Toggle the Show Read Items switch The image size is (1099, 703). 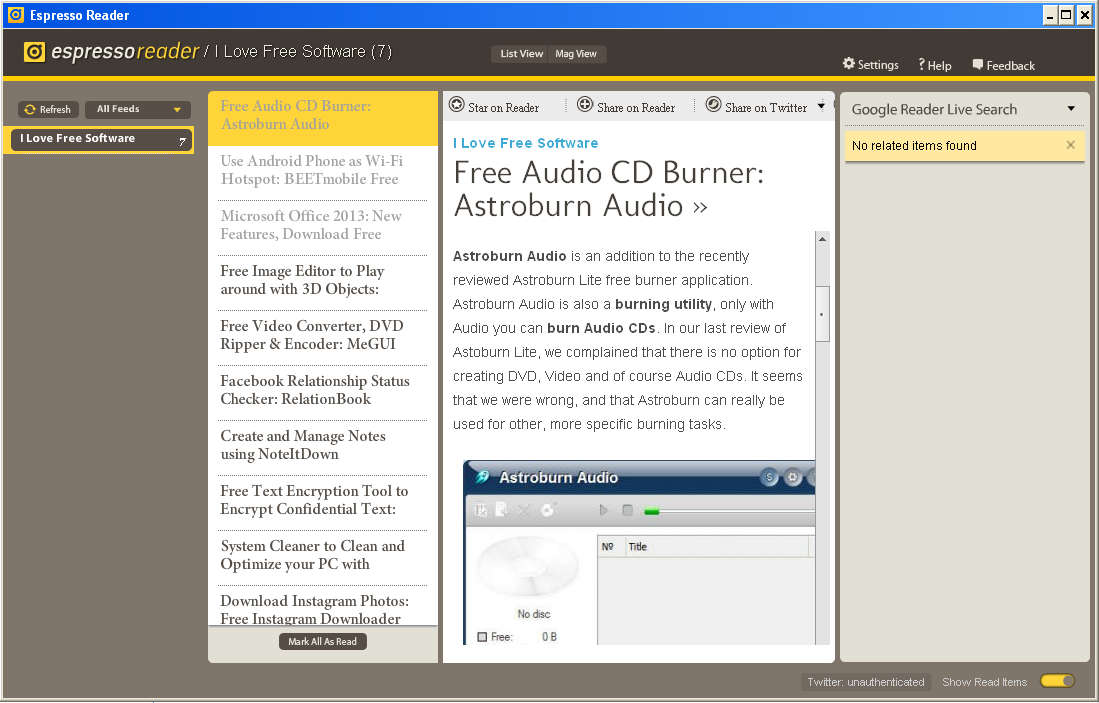click(x=1057, y=681)
